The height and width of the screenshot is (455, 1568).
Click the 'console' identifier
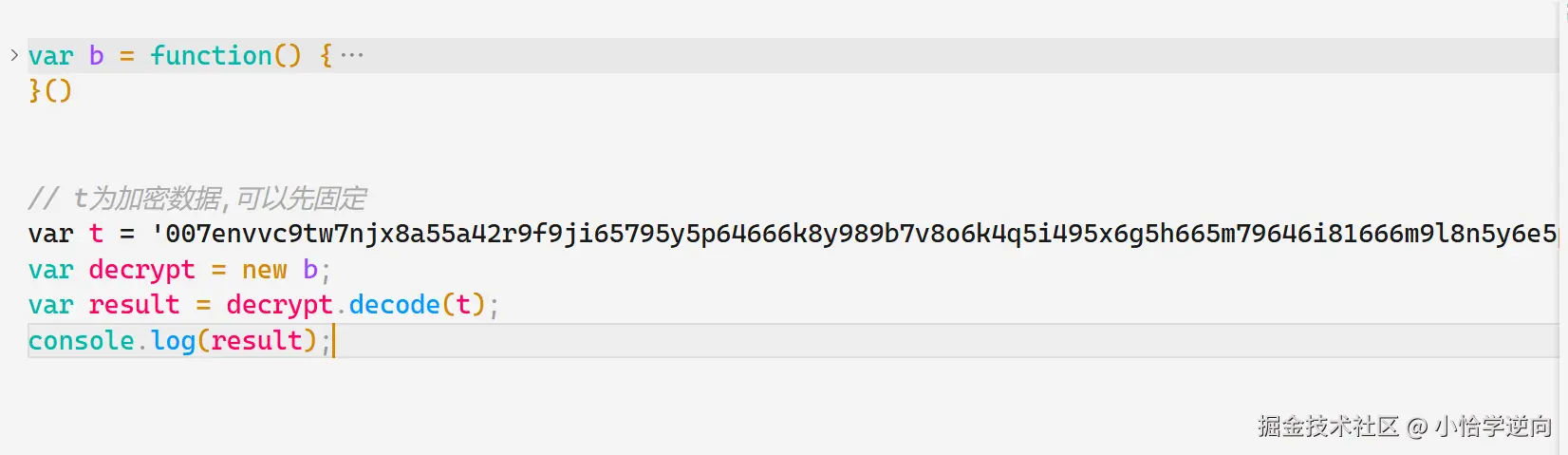[x=81, y=341]
